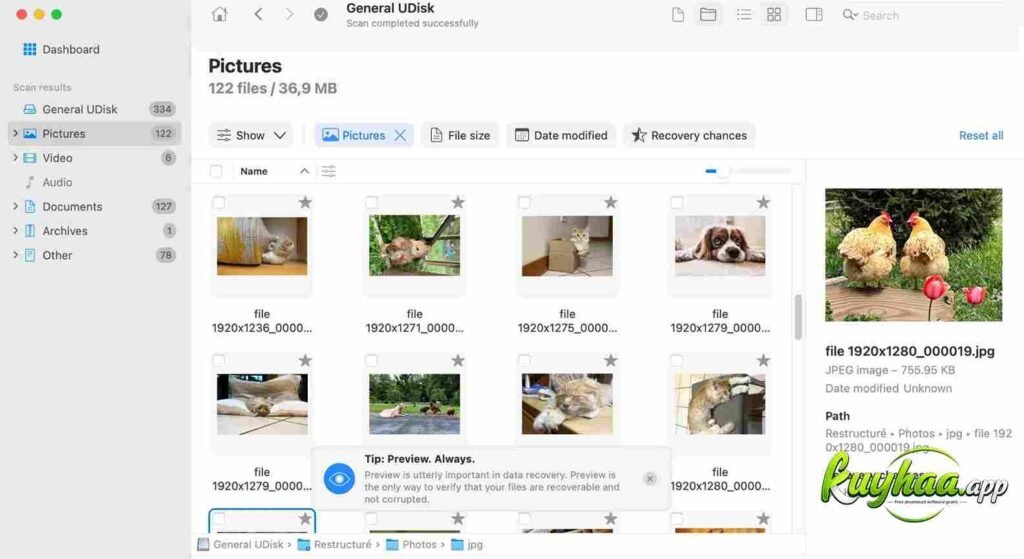
Task: Open the File size filter
Action: pos(460,135)
